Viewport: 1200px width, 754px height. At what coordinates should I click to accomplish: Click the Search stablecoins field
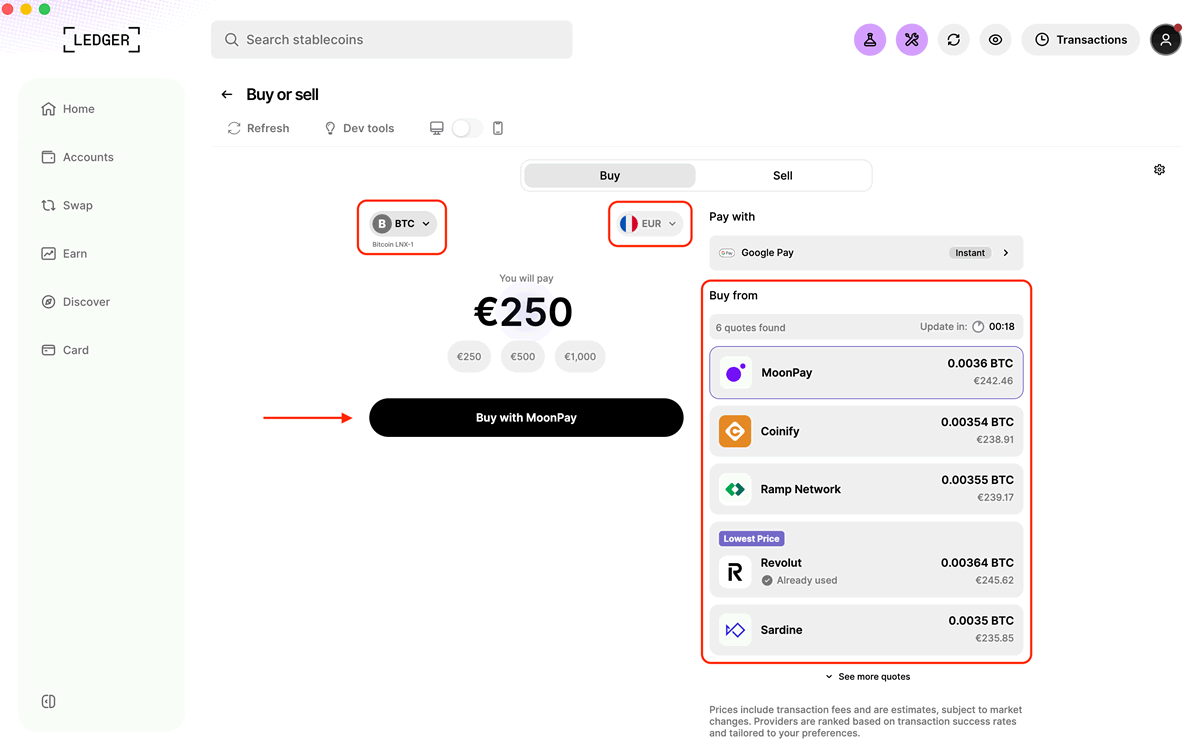point(392,40)
